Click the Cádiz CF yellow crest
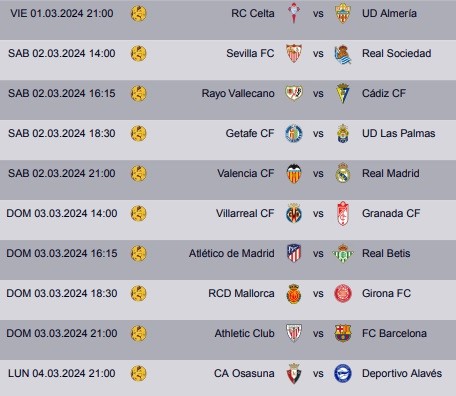 [343, 93]
